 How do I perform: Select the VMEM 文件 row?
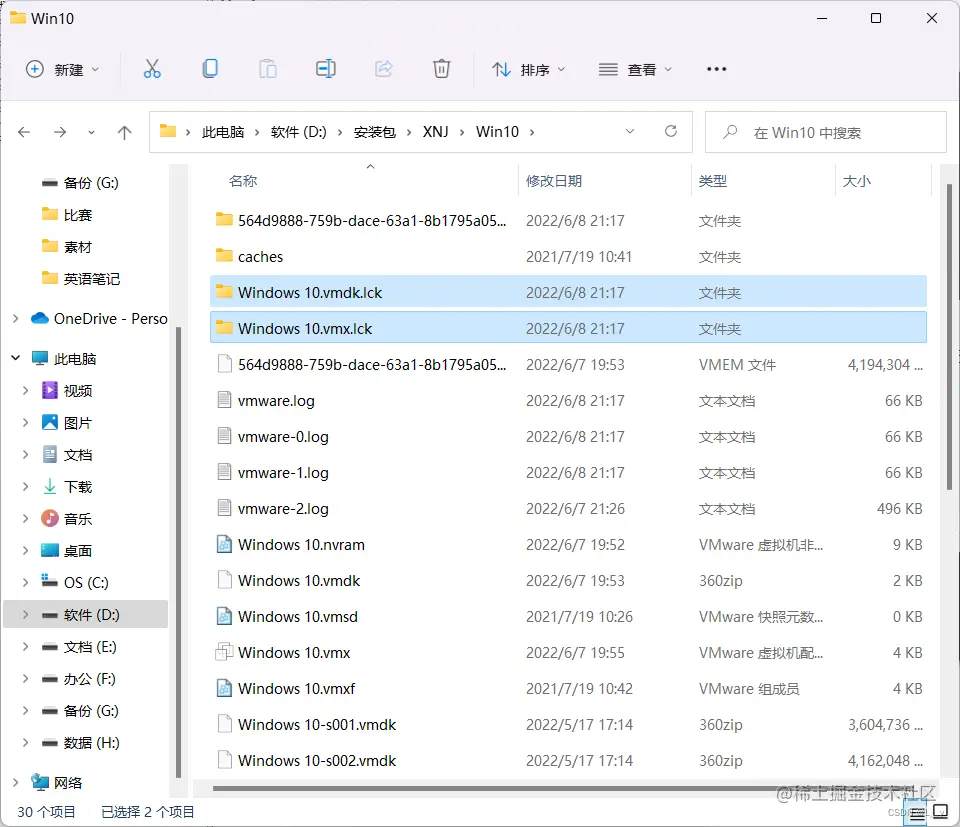tap(568, 364)
